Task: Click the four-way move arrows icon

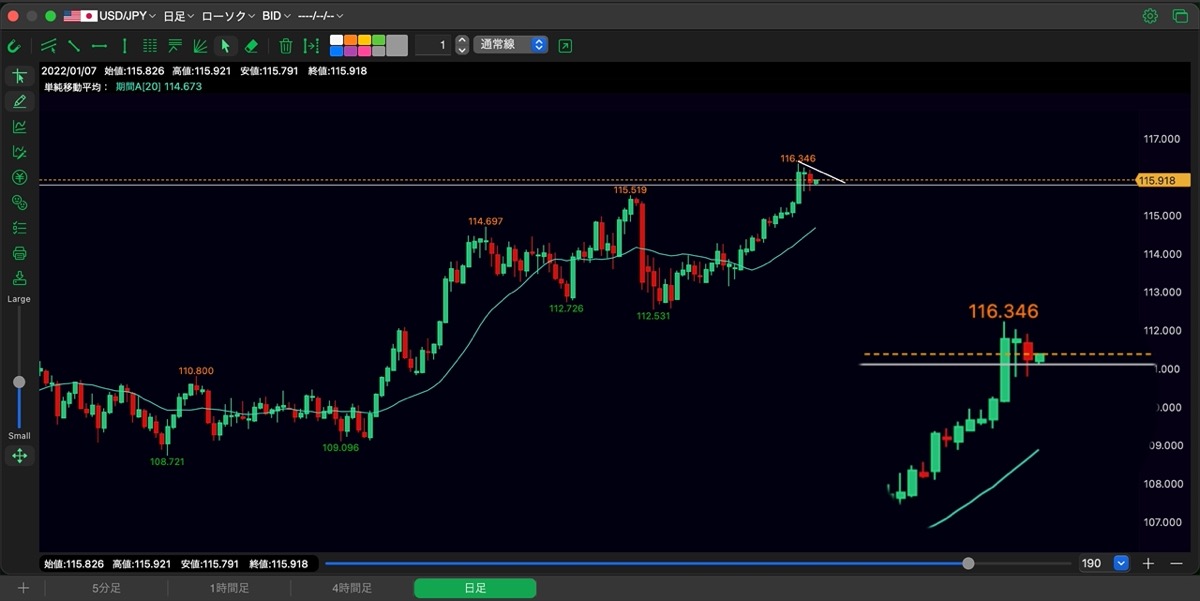Action: click(19, 456)
